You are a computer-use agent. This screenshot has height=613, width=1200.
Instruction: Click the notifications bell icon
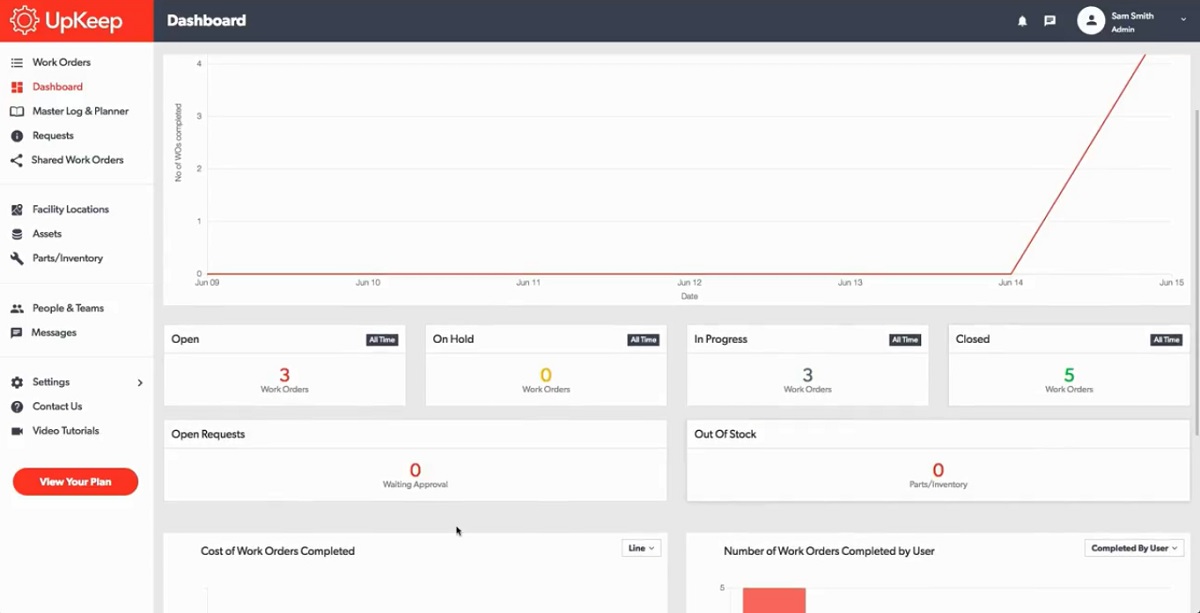[1022, 20]
